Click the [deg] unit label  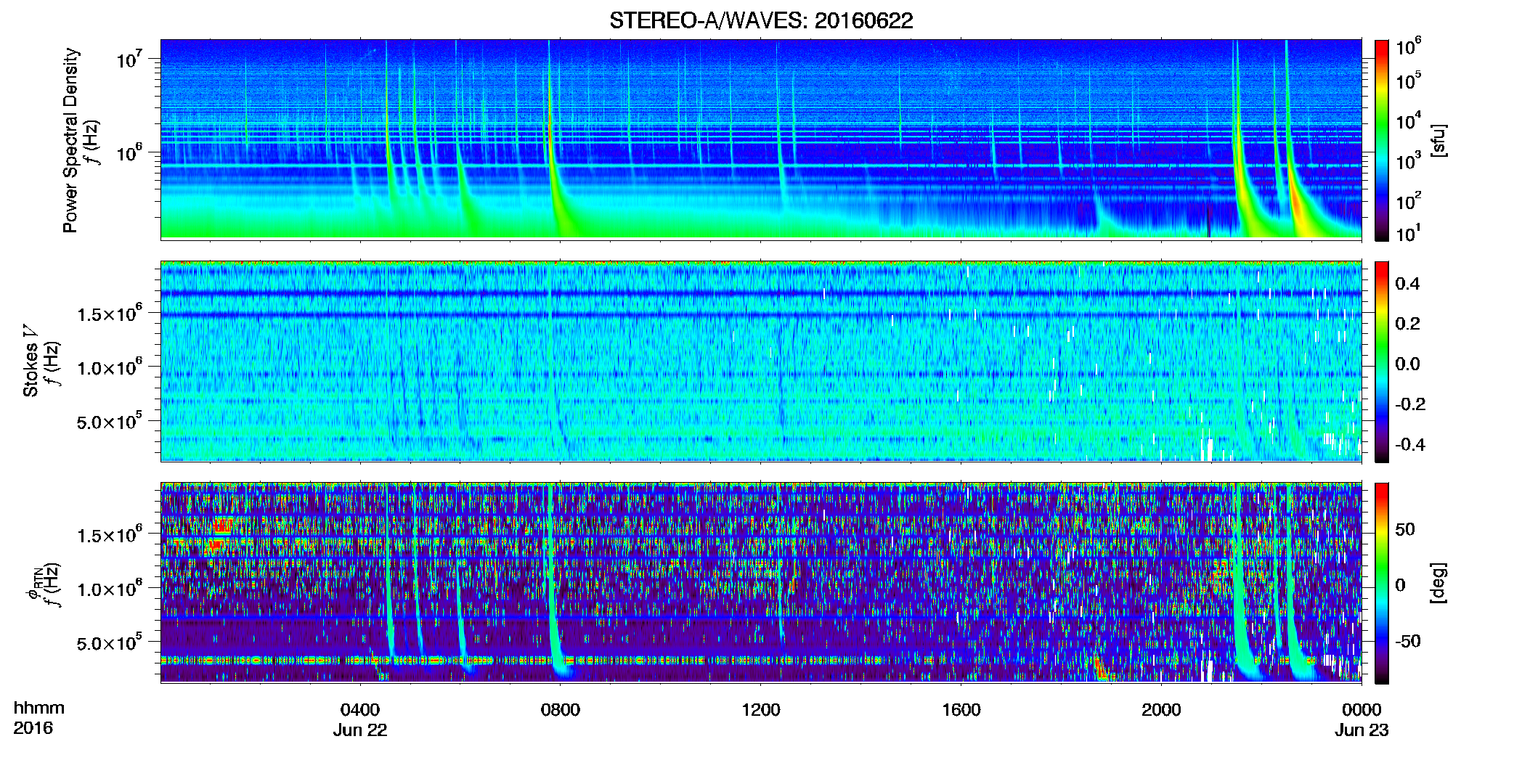point(1438,583)
